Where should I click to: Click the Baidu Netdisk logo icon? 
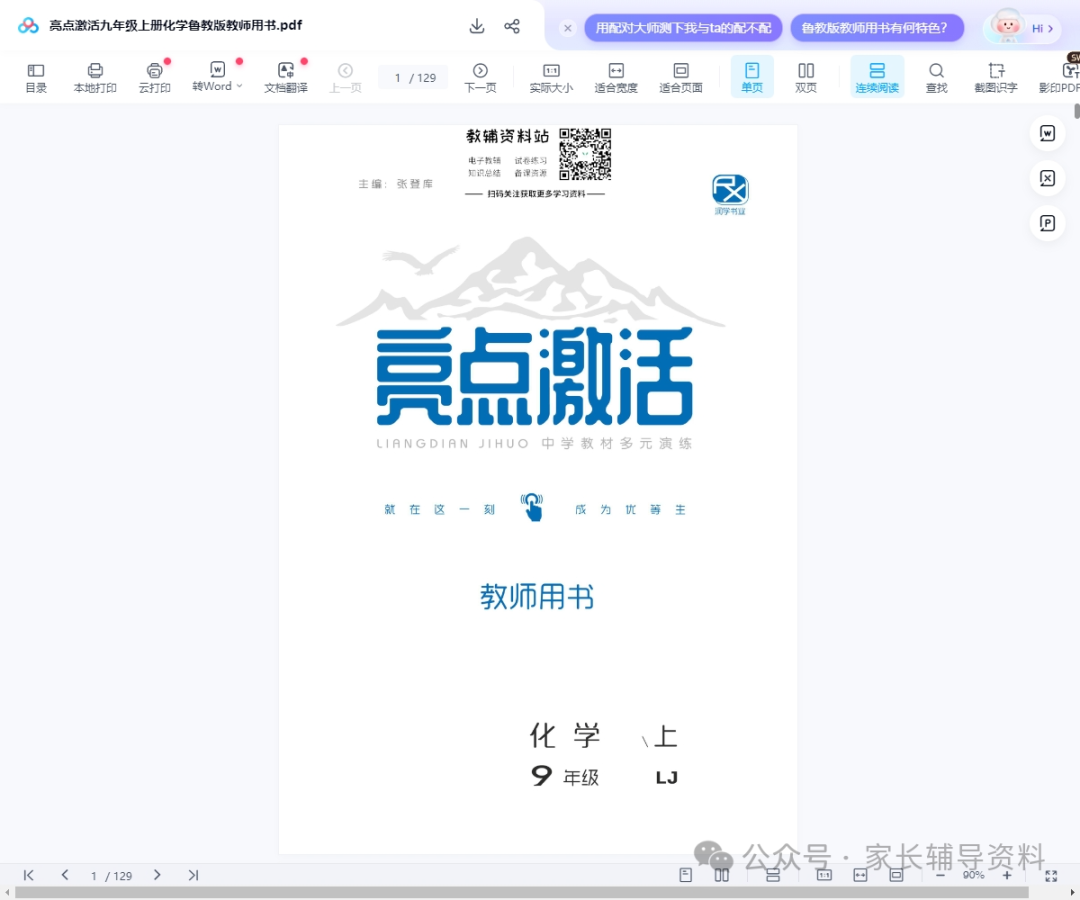pyautogui.click(x=28, y=26)
